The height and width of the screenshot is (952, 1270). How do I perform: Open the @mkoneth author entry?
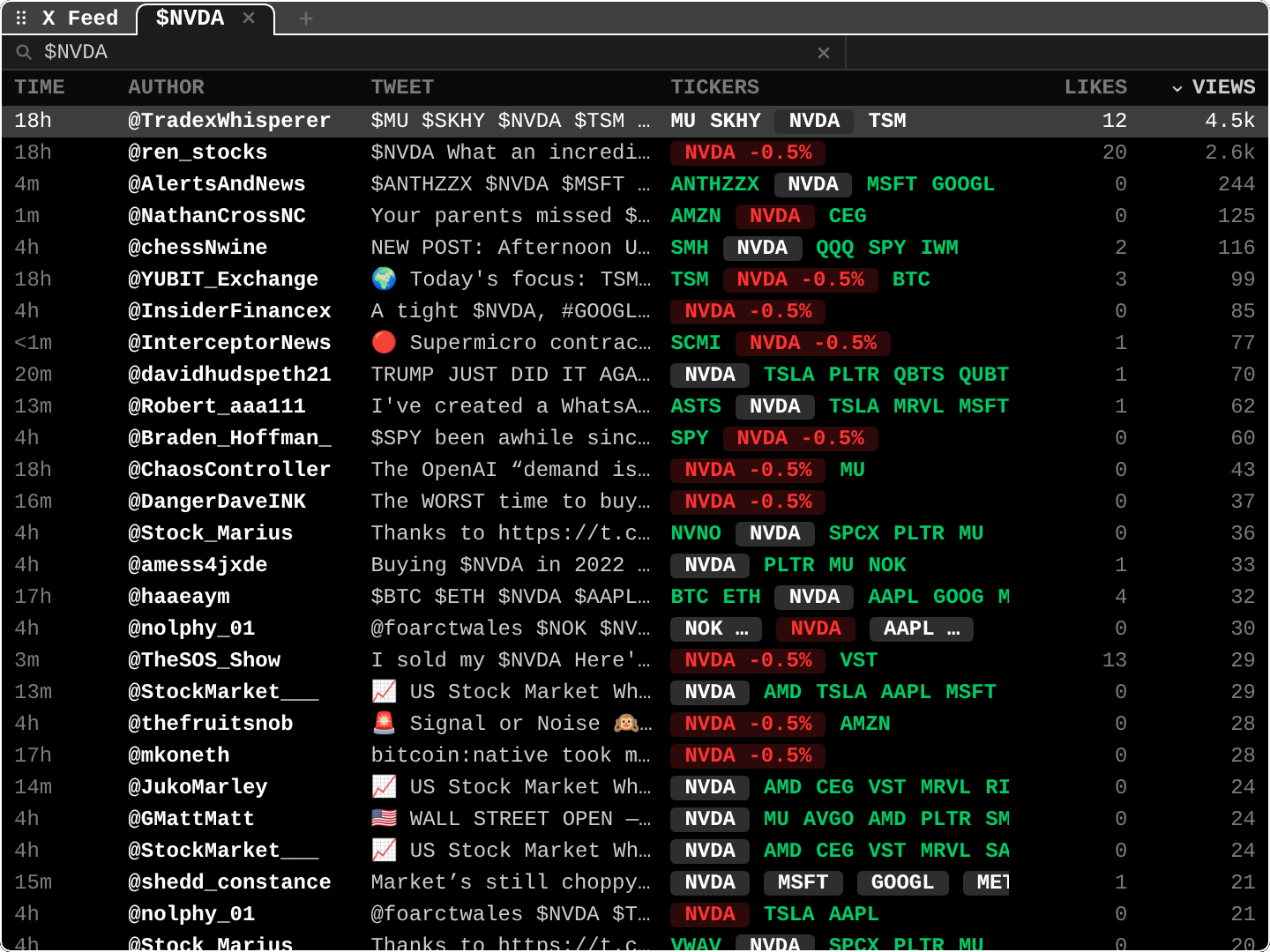[x=179, y=755]
